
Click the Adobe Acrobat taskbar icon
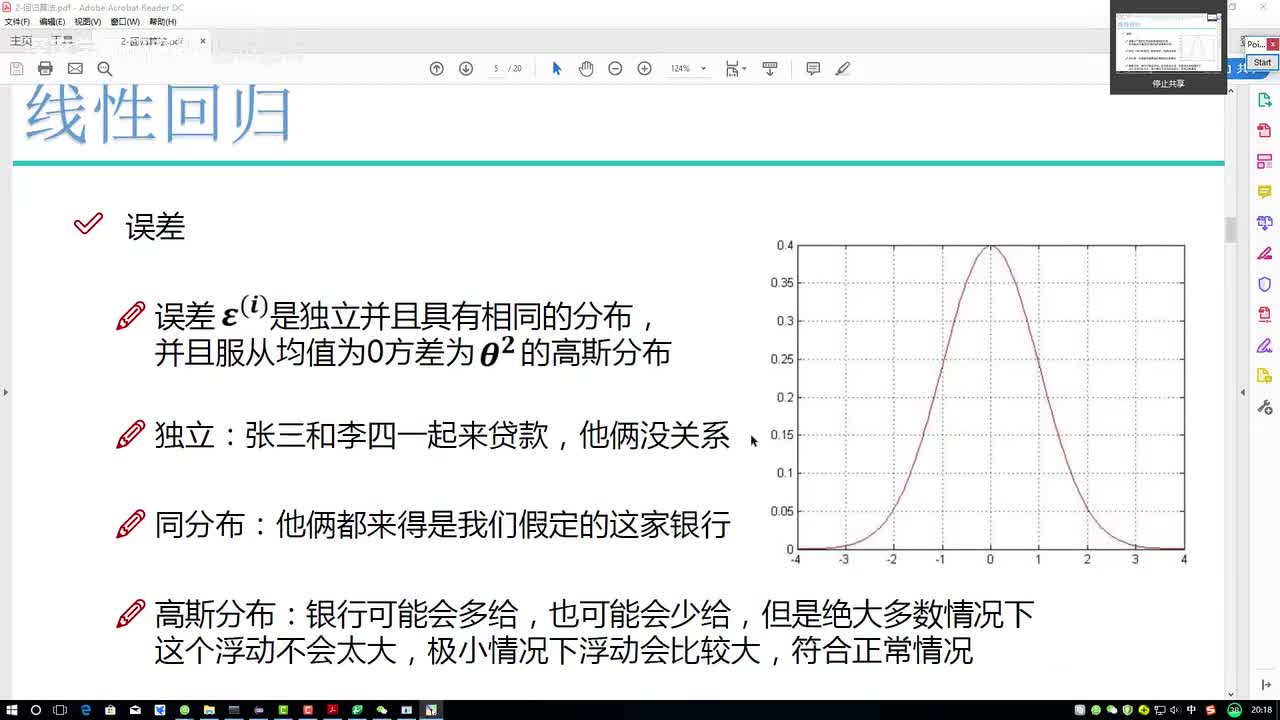[332, 710]
